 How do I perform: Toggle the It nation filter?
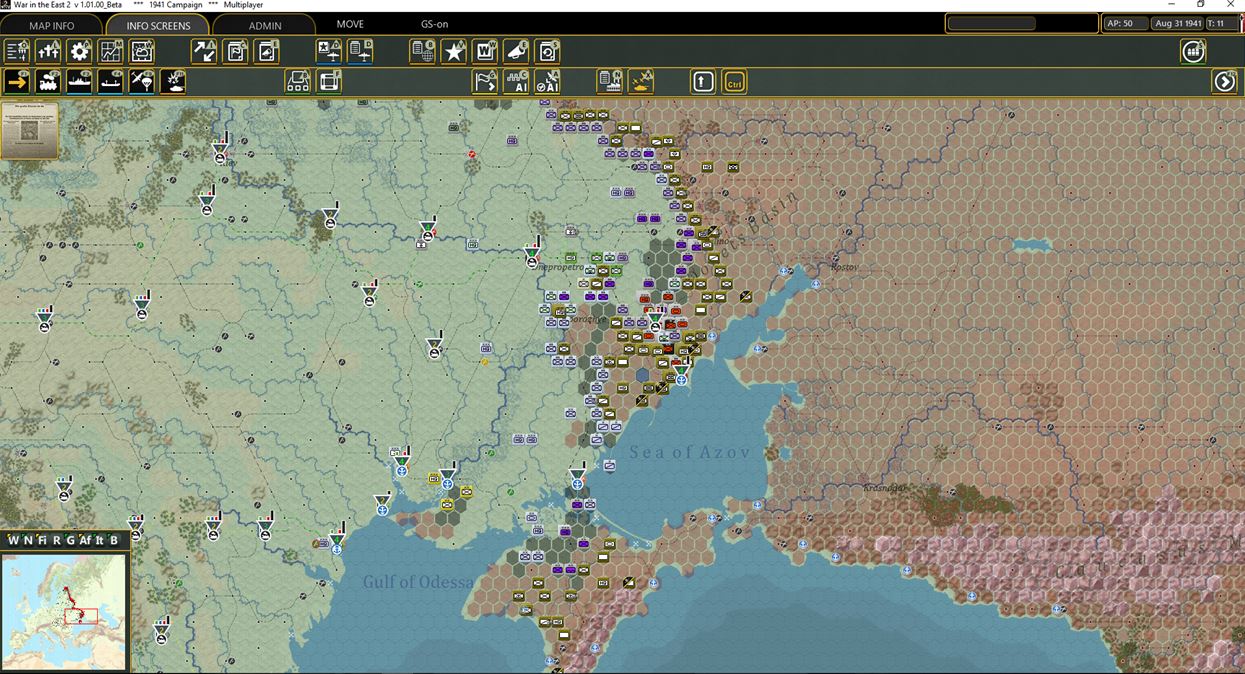coord(100,540)
